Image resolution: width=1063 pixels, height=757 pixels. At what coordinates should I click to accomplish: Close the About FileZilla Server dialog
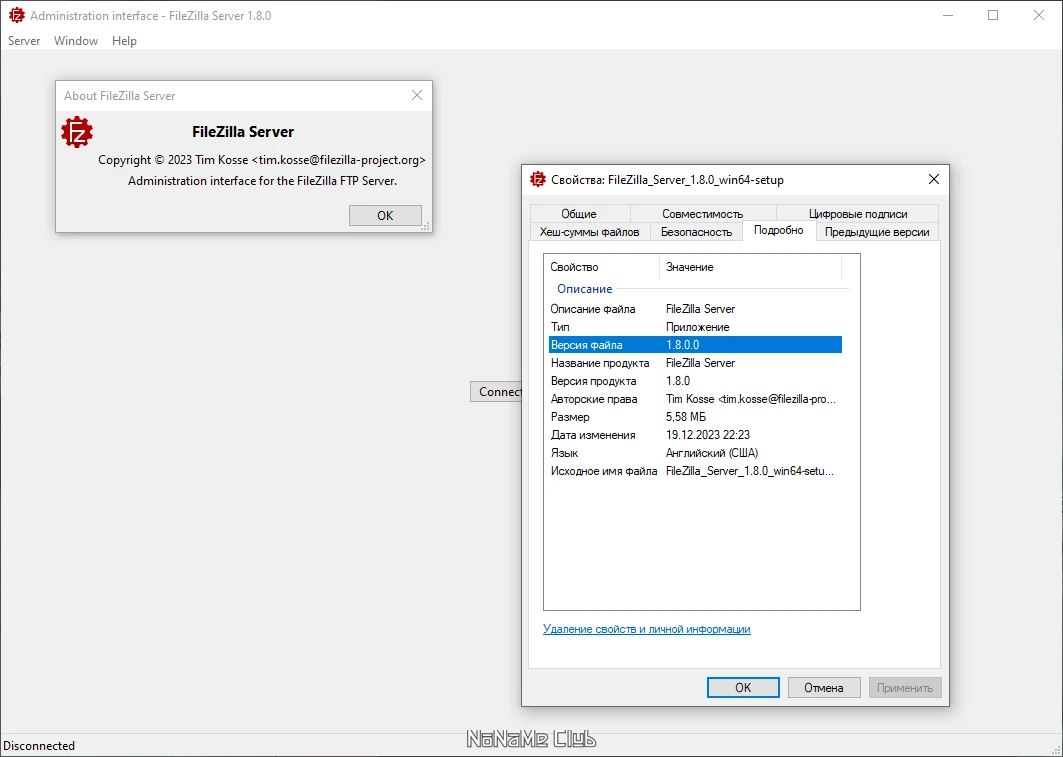tap(417, 96)
